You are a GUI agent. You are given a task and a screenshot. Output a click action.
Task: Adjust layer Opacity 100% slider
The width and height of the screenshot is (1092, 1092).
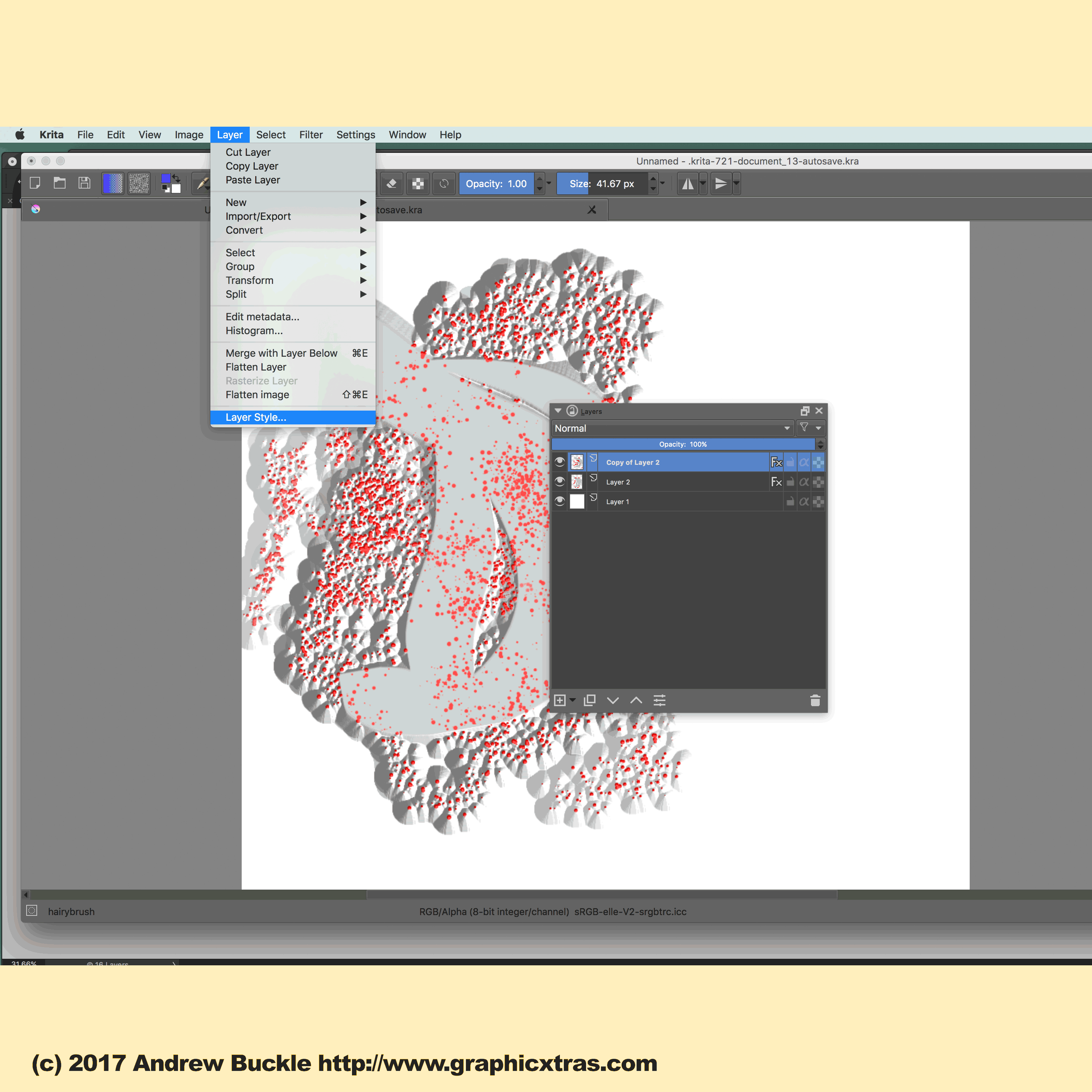[x=683, y=444]
